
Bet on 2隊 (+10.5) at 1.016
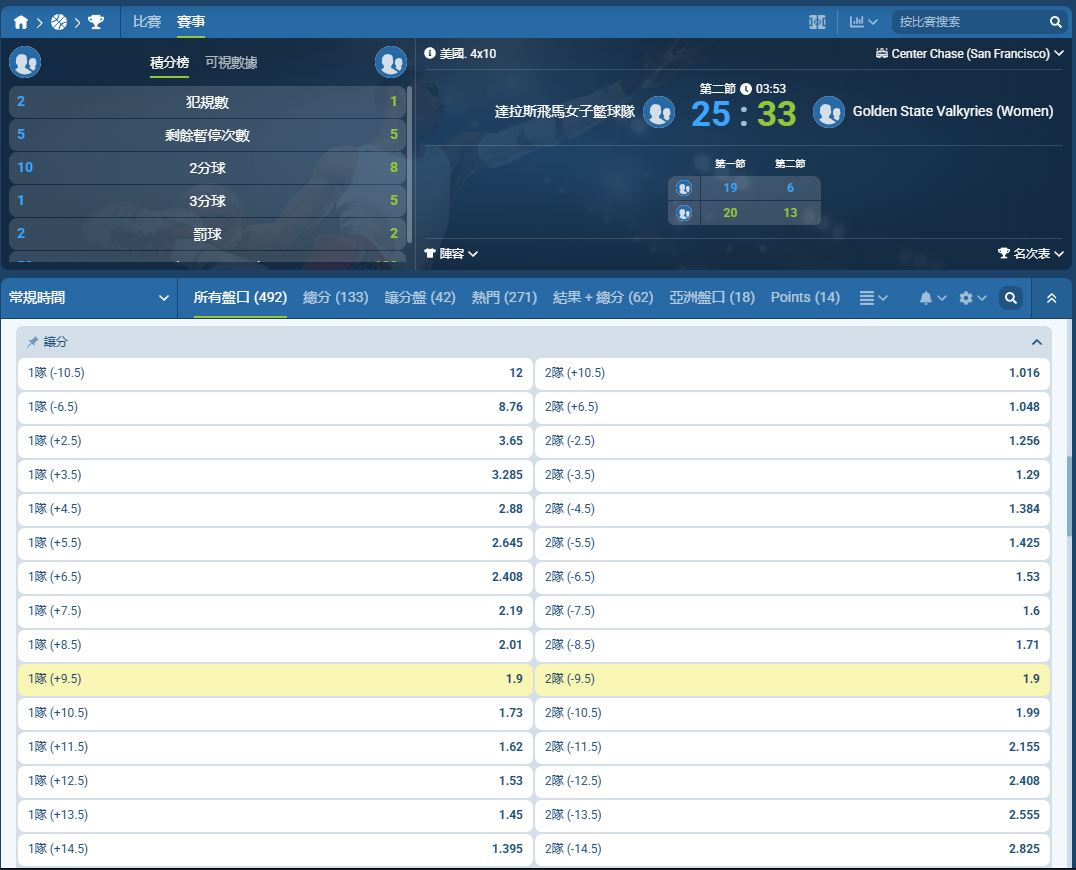(793, 373)
